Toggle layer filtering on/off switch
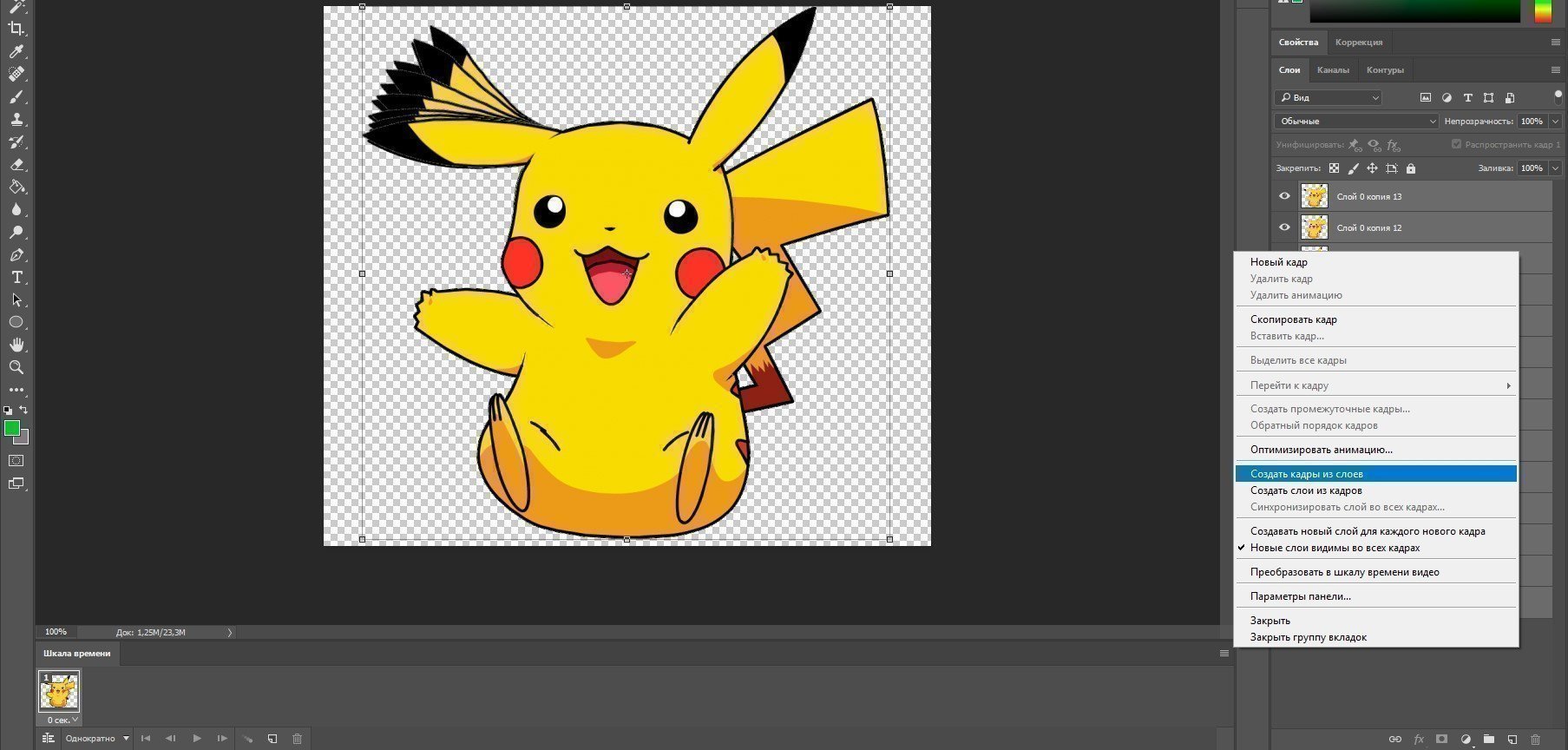 click(x=1558, y=97)
